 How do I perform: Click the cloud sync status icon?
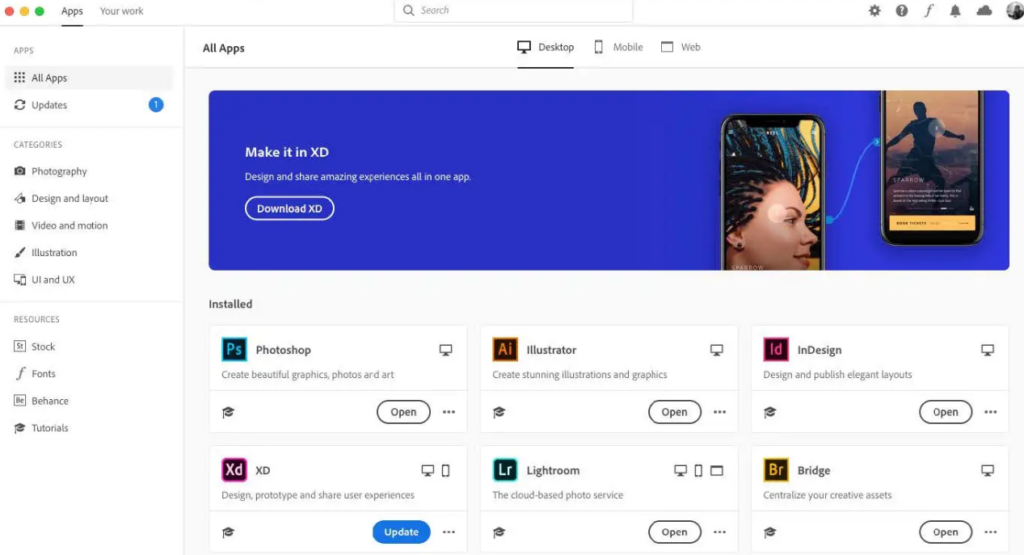coord(984,10)
